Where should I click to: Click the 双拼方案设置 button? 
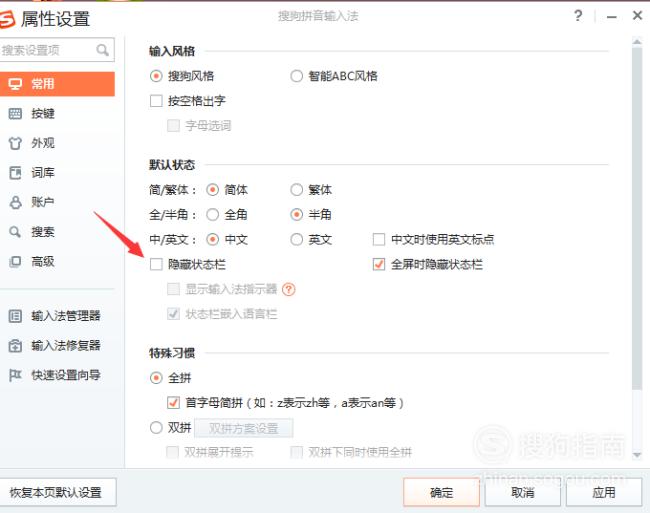[244, 428]
